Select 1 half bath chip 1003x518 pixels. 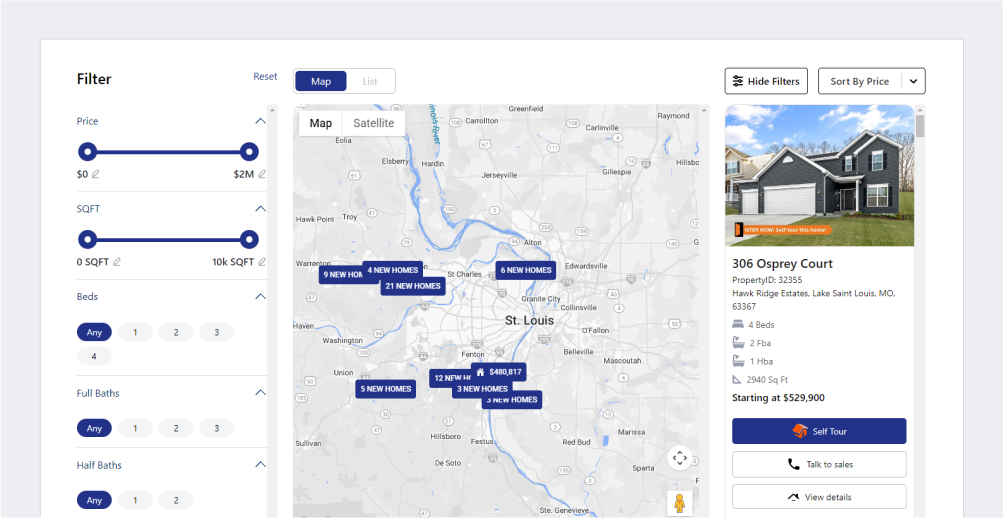coord(135,500)
